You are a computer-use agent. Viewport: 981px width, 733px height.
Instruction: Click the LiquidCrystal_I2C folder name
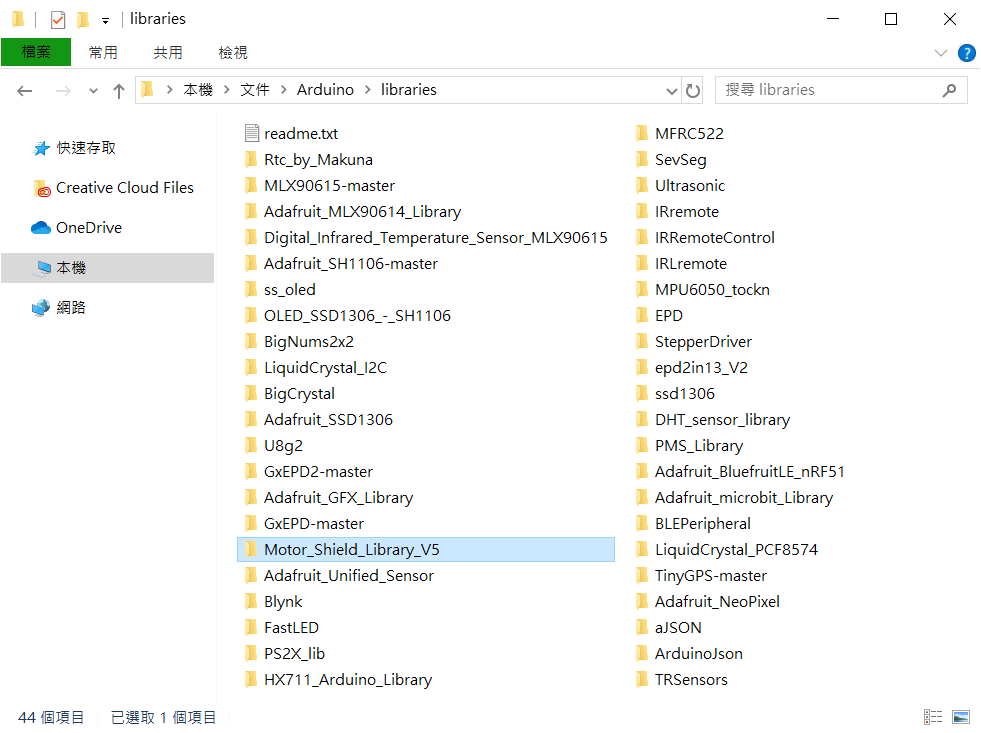pyautogui.click(x=325, y=368)
